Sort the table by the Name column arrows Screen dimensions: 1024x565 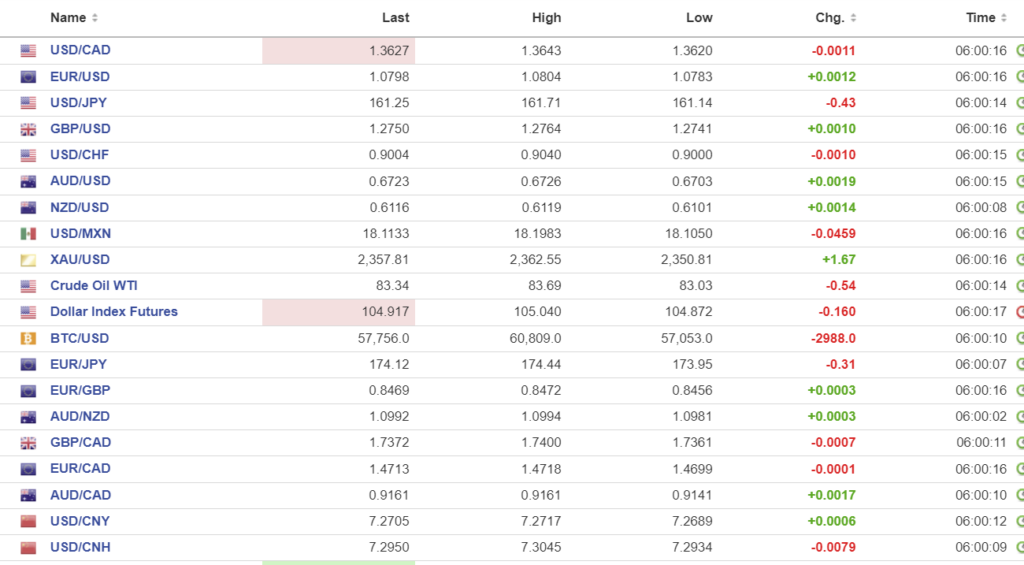pos(95,18)
